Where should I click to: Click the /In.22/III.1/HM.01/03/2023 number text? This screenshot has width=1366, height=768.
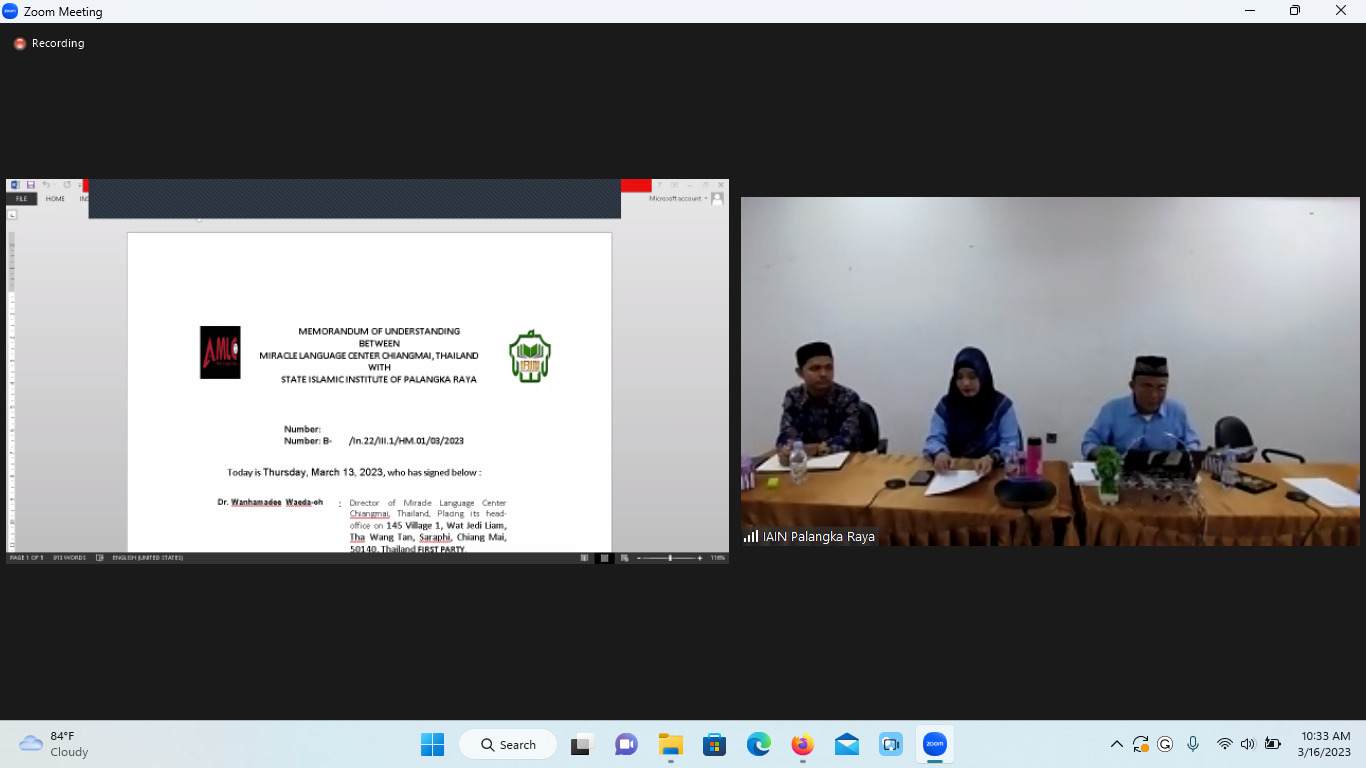(406, 441)
